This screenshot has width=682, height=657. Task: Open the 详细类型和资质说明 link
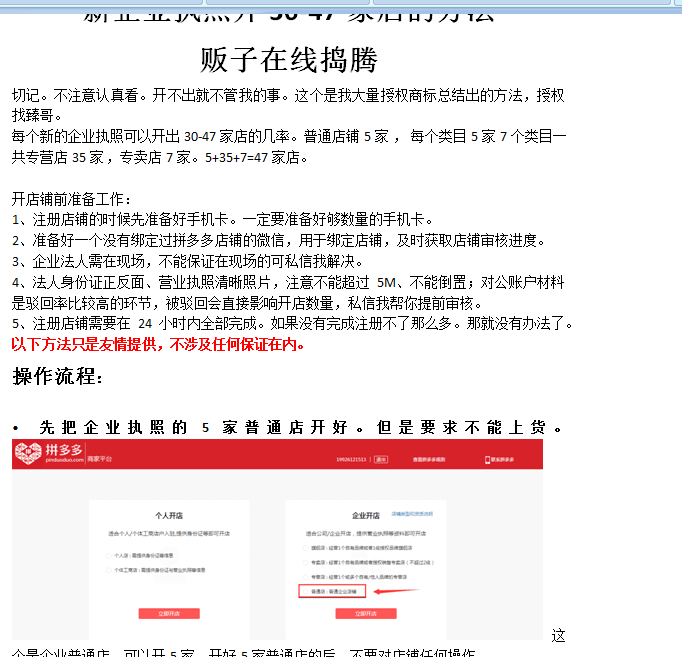(412, 513)
